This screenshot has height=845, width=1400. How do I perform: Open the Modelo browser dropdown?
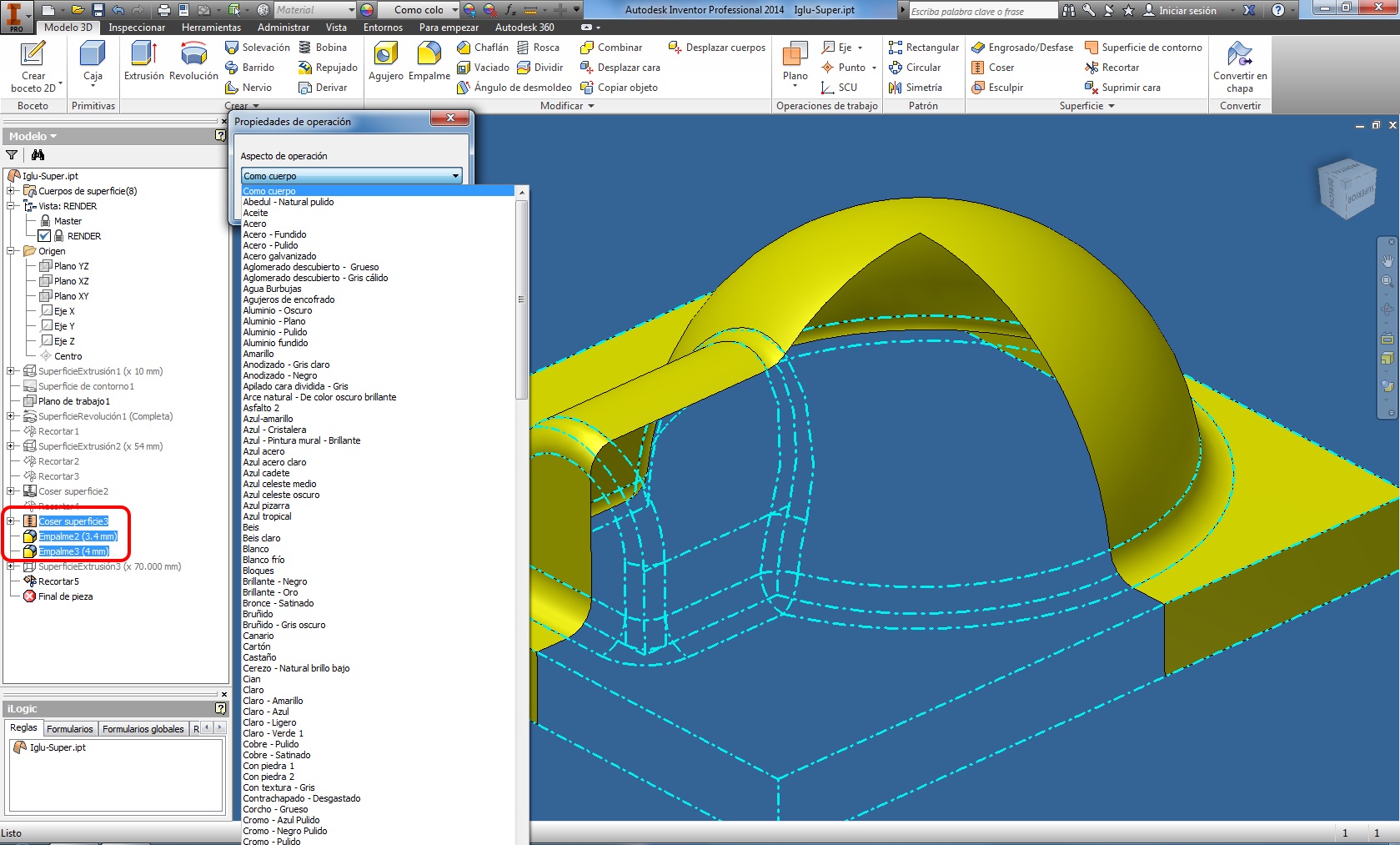33,136
